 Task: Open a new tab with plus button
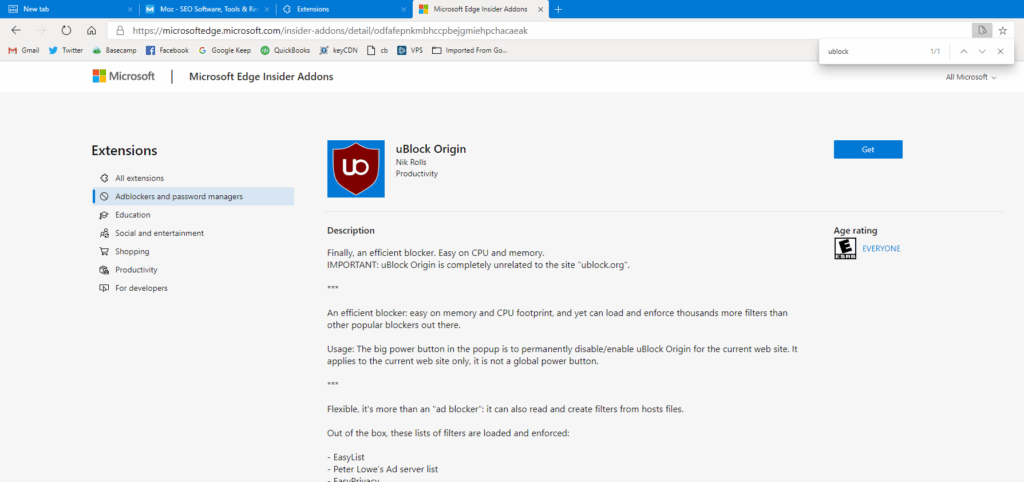click(x=558, y=9)
